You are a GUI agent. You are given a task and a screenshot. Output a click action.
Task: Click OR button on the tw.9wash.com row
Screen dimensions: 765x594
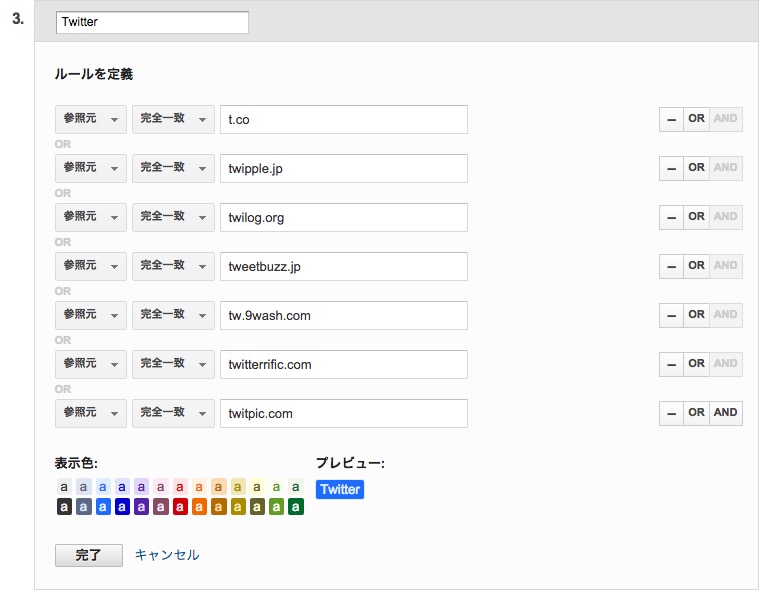696,316
